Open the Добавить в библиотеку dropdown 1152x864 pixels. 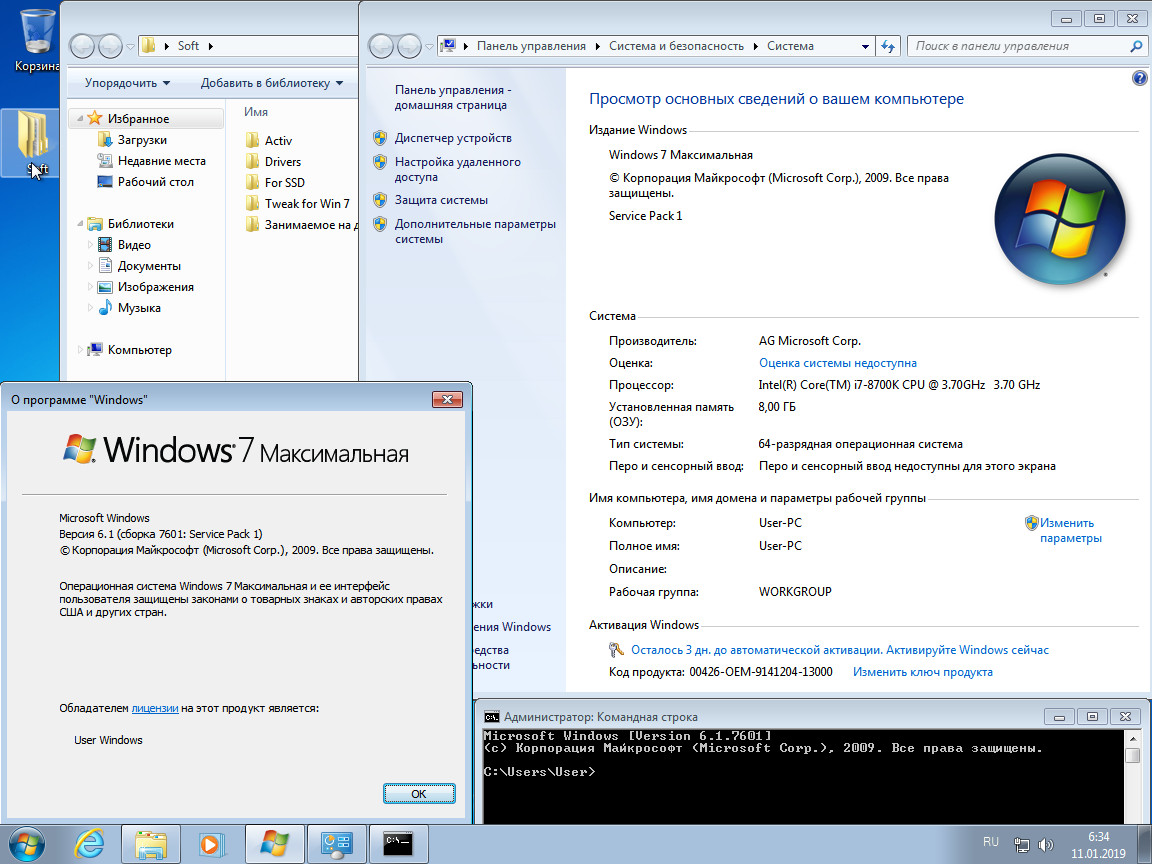pos(271,83)
